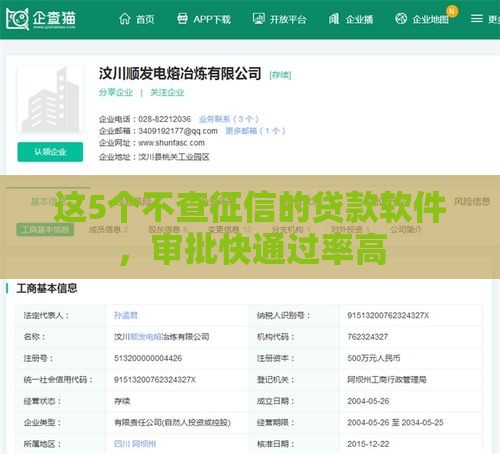Open 企业地图 in navigation bar

click(x=430, y=19)
